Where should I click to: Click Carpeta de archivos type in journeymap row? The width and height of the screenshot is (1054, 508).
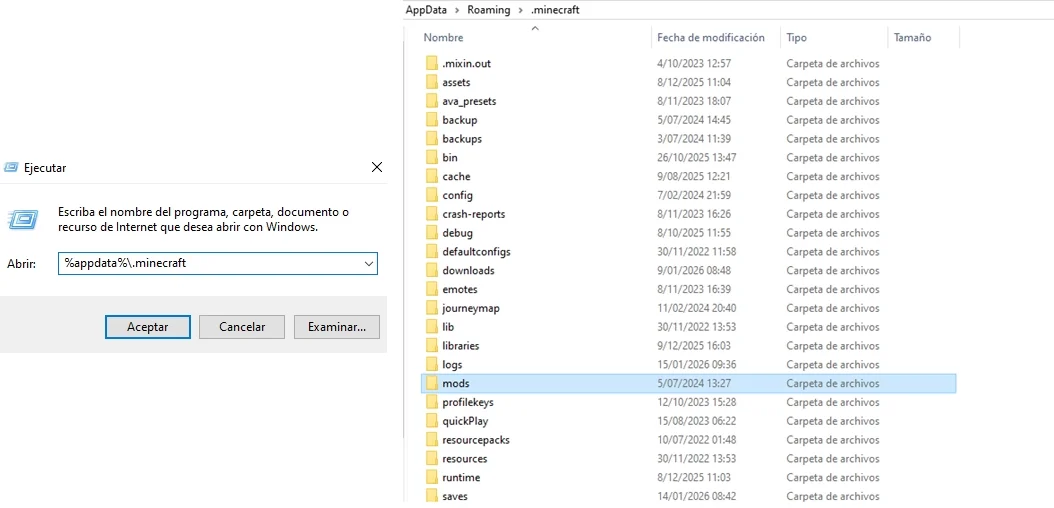833,308
